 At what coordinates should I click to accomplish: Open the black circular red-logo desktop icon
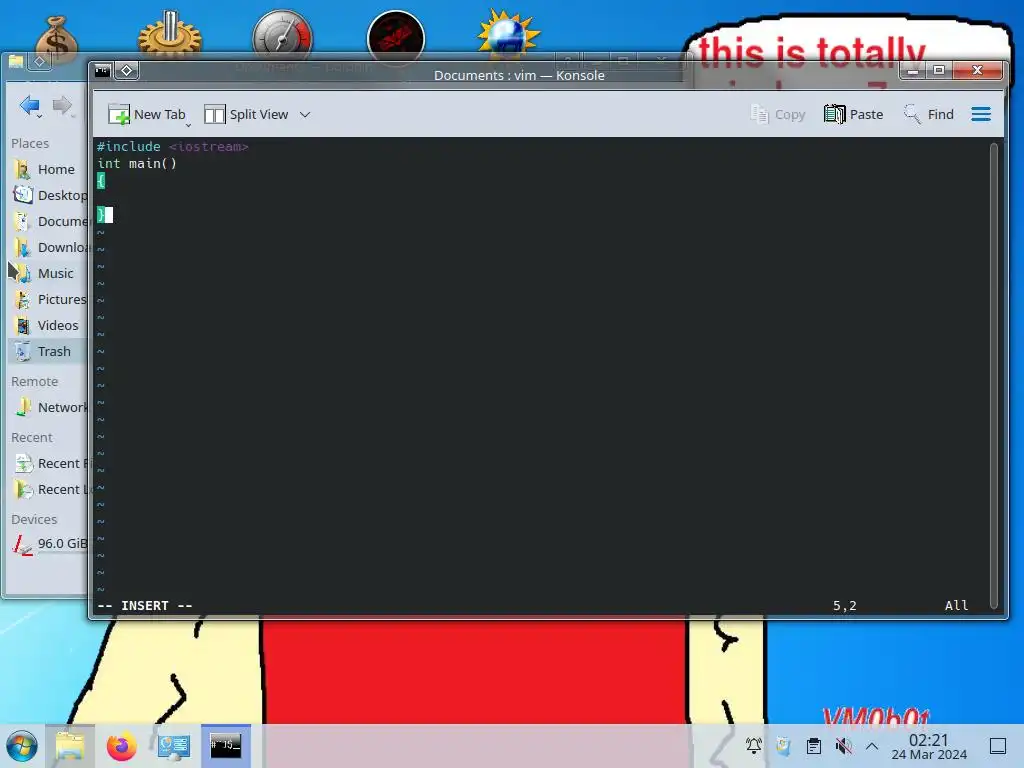point(396,37)
